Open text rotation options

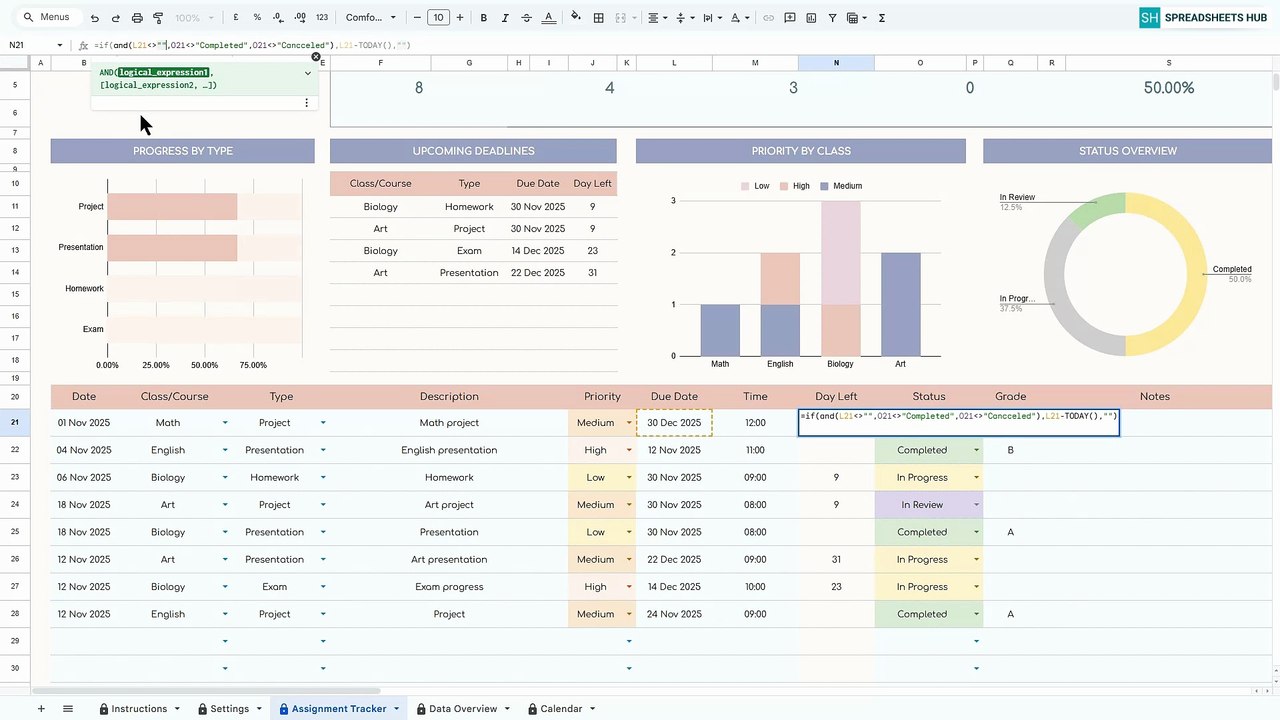[x=739, y=18]
